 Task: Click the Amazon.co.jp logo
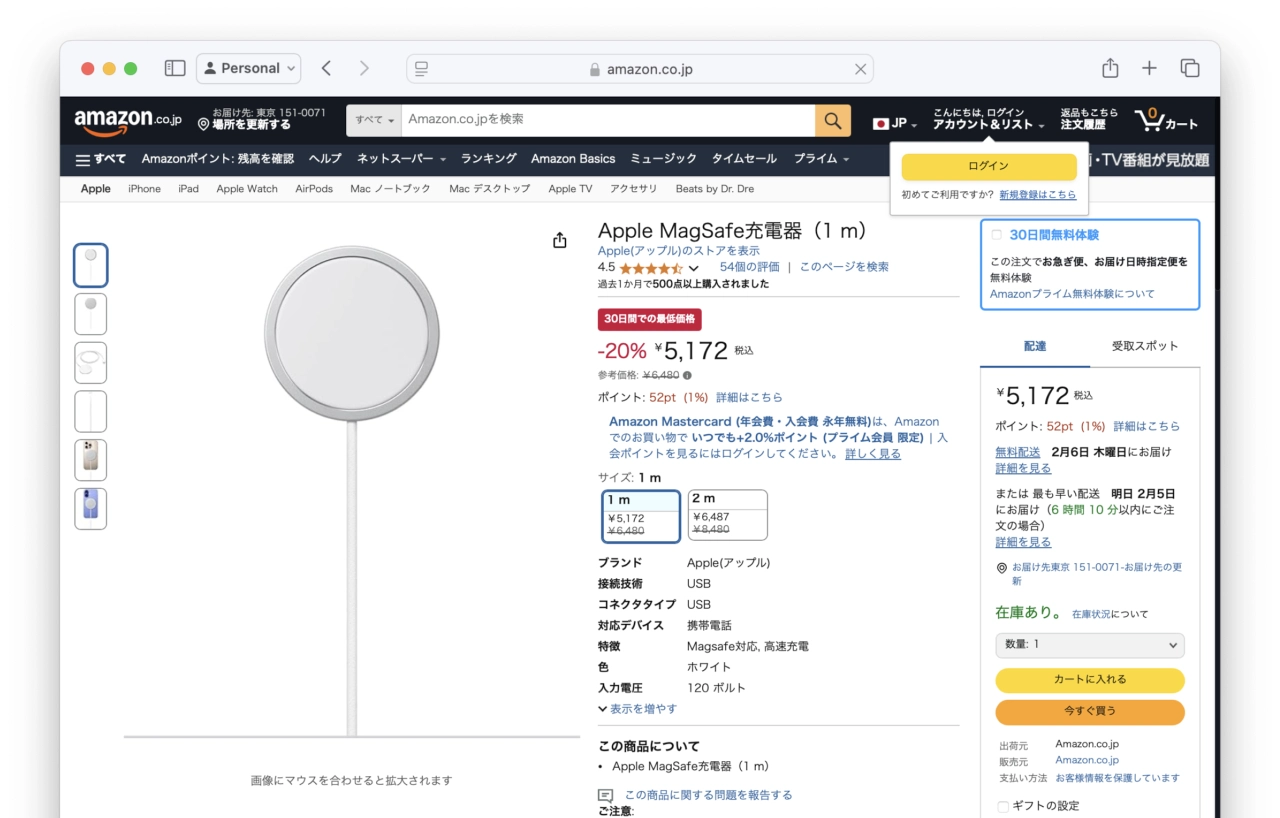128,121
